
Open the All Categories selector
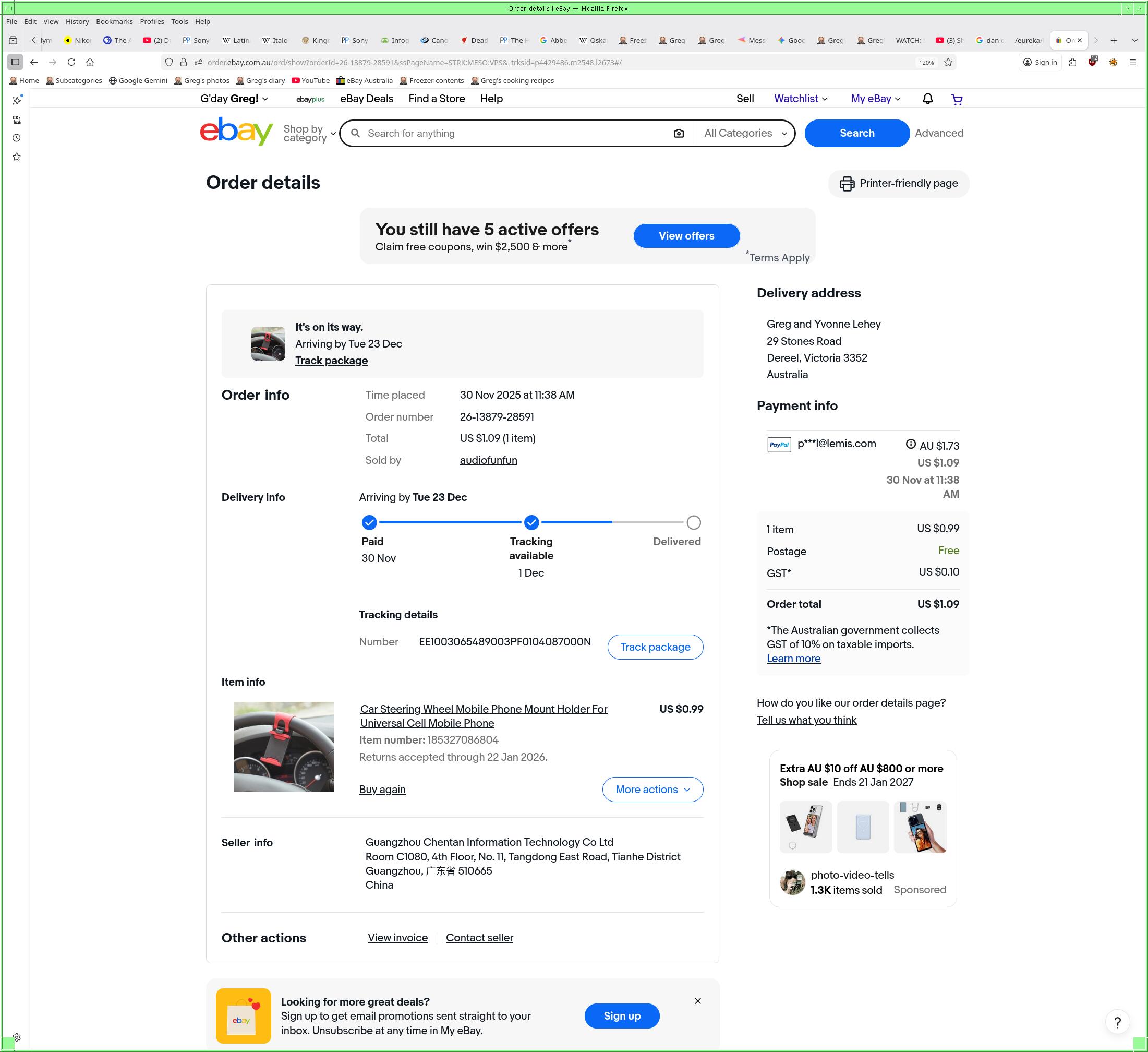tap(745, 133)
